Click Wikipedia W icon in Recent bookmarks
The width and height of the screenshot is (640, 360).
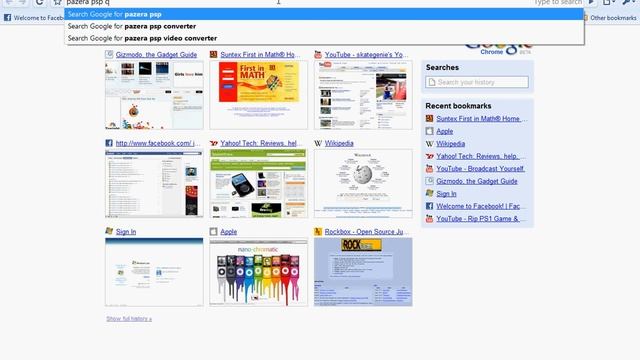tap(429, 144)
